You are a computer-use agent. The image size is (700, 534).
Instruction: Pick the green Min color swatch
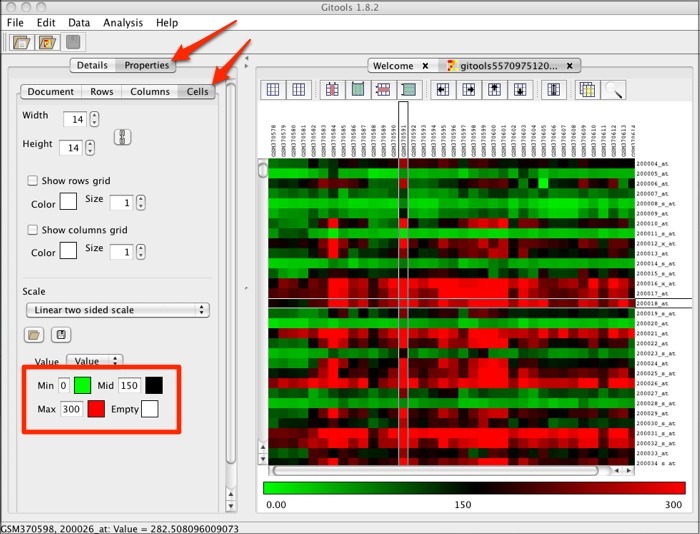coord(82,385)
